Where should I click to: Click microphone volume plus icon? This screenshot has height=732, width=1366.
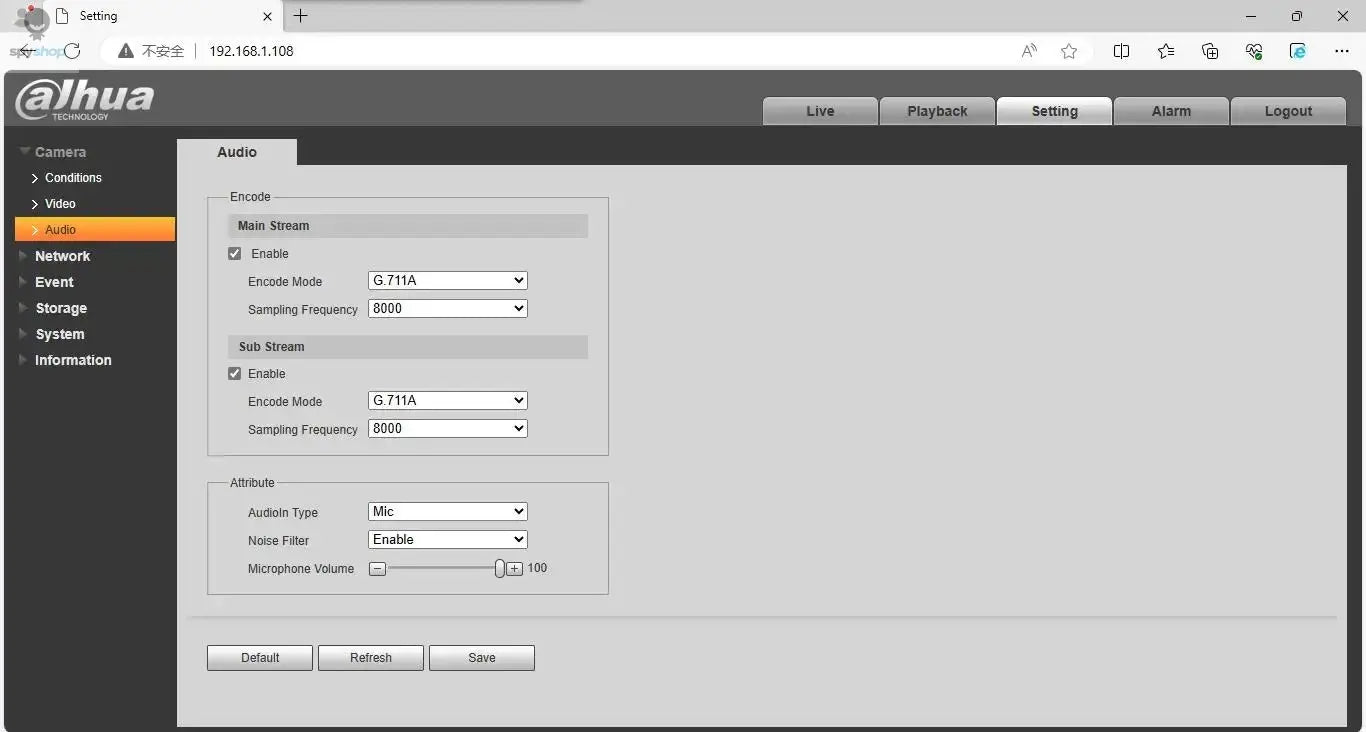(514, 569)
